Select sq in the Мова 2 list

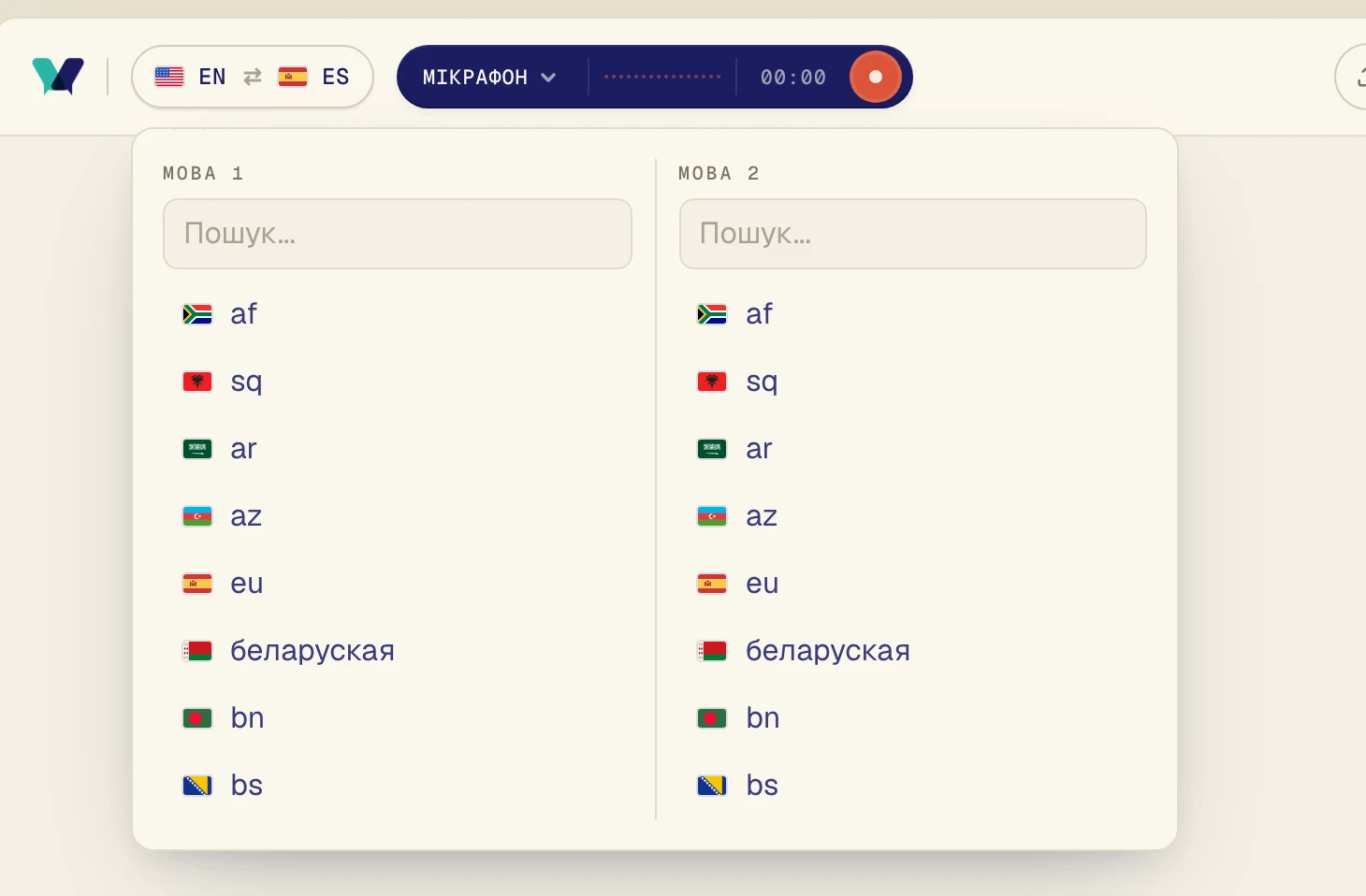coord(913,382)
